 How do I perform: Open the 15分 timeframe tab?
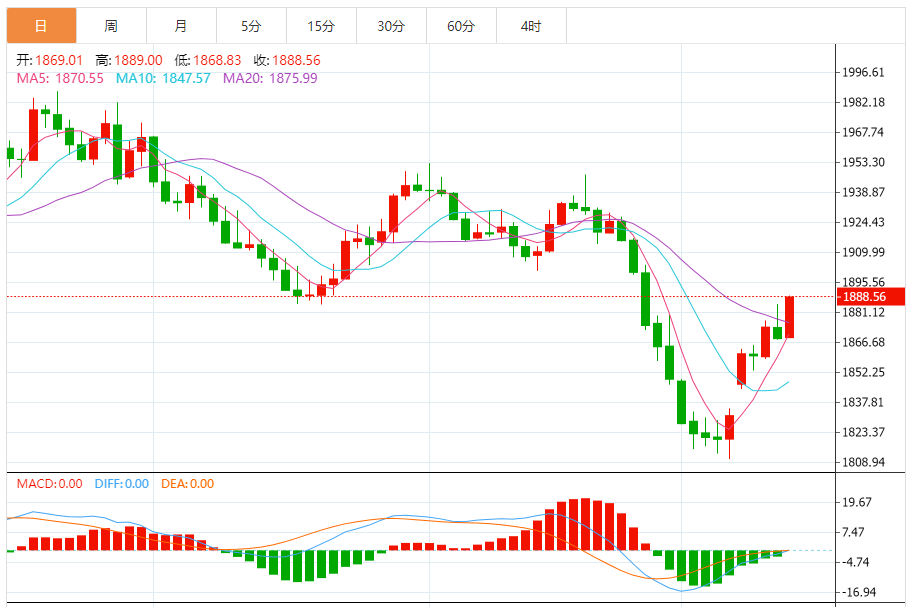[321, 26]
